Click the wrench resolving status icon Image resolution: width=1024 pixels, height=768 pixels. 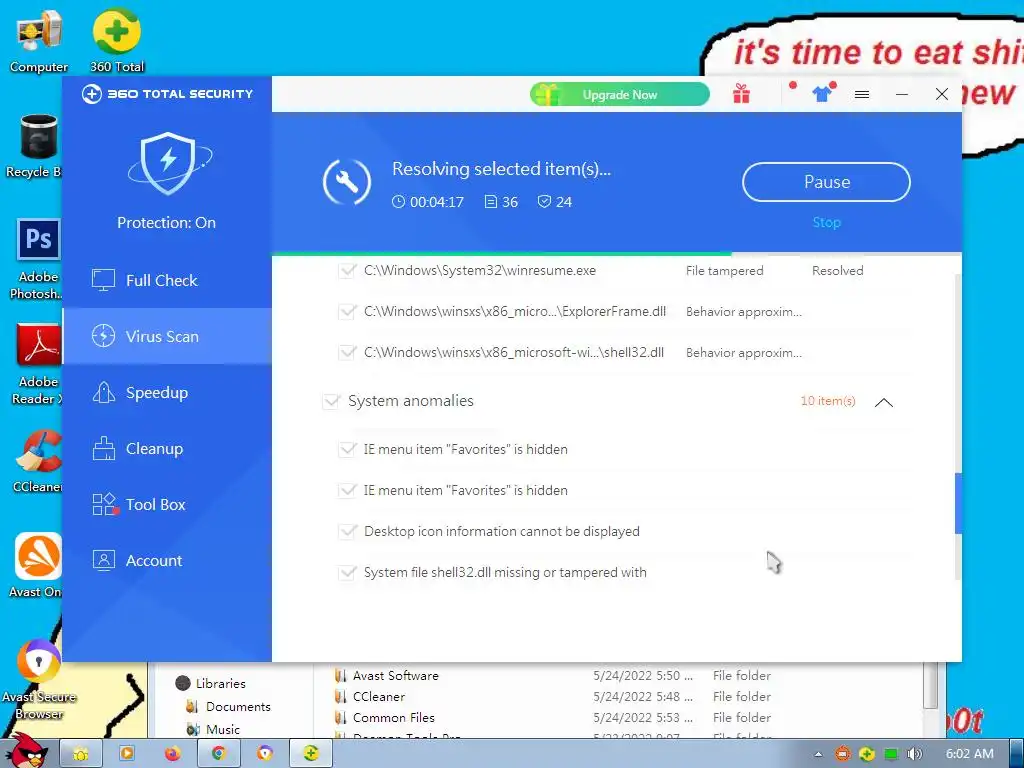click(347, 182)
